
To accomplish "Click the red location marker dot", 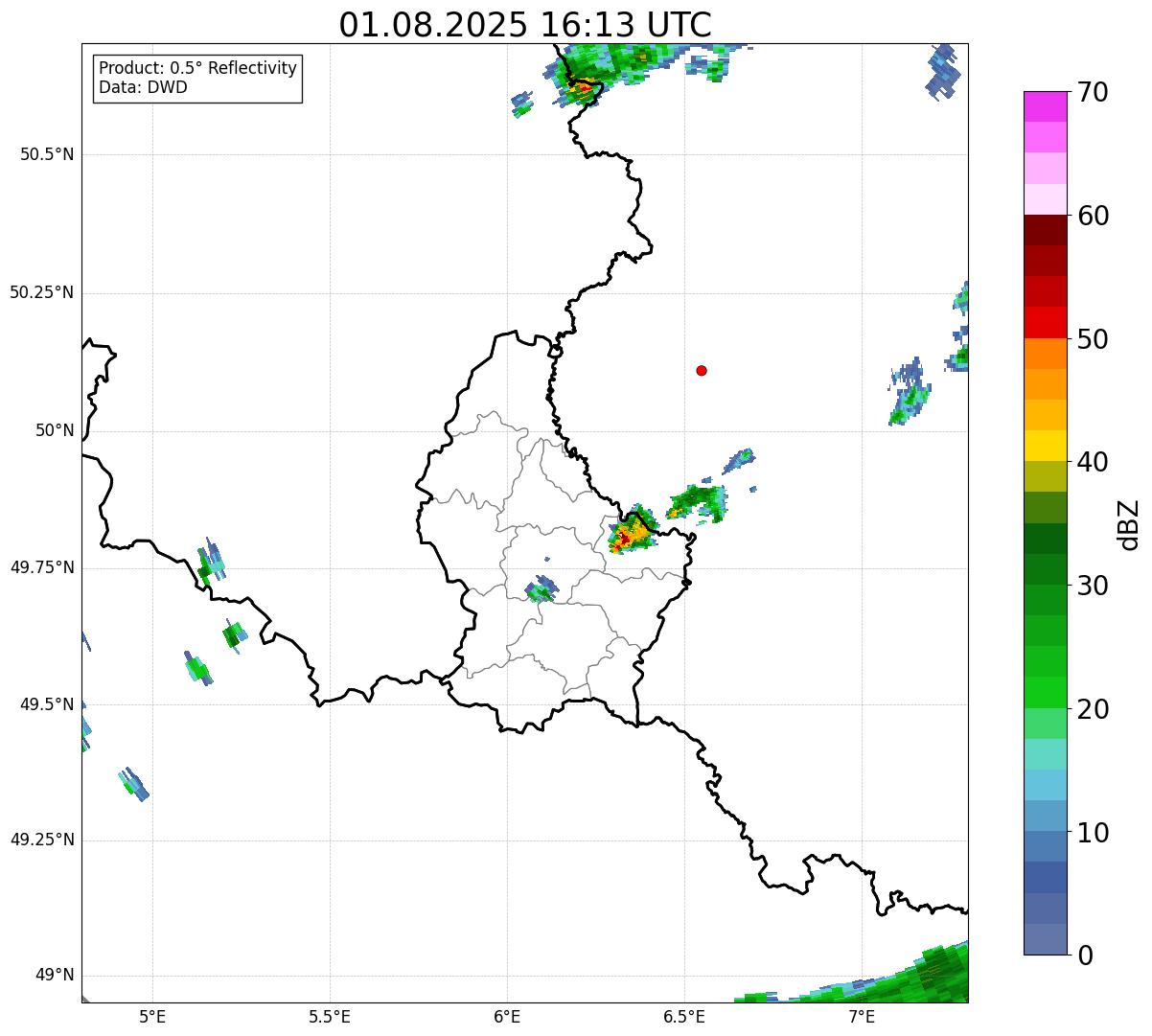I will pos(702,370).
